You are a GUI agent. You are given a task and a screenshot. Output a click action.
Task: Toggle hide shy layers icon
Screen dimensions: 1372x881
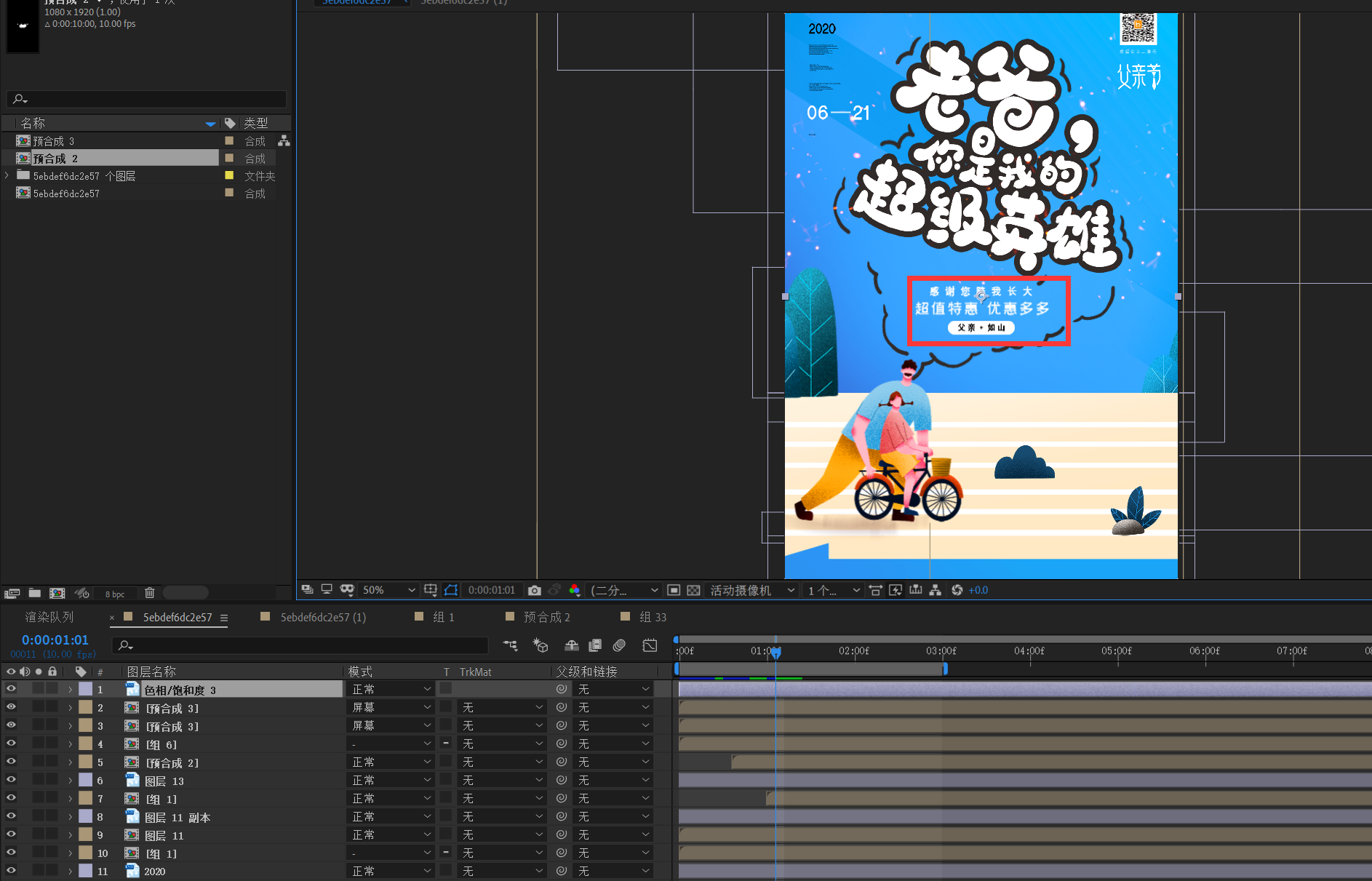pos(572,645)
